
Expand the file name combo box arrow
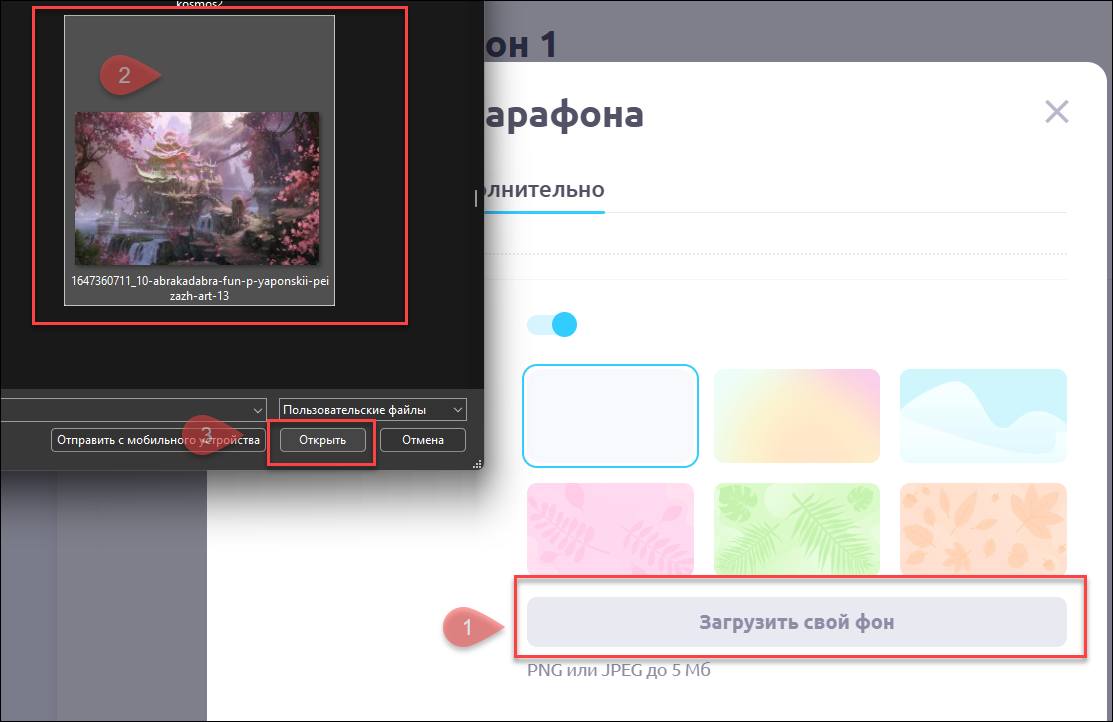[x=258, y=410]
